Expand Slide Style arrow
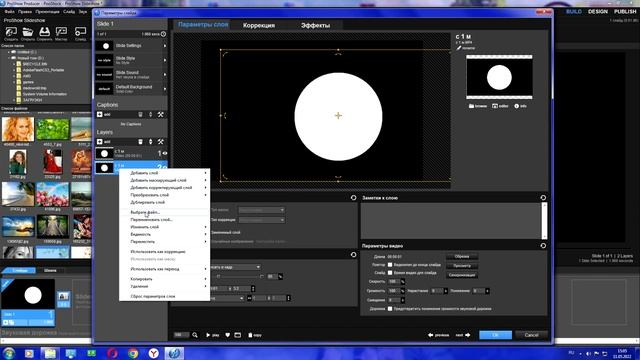The width and height of the screenshot is (640, 360). tap(165, 60)
